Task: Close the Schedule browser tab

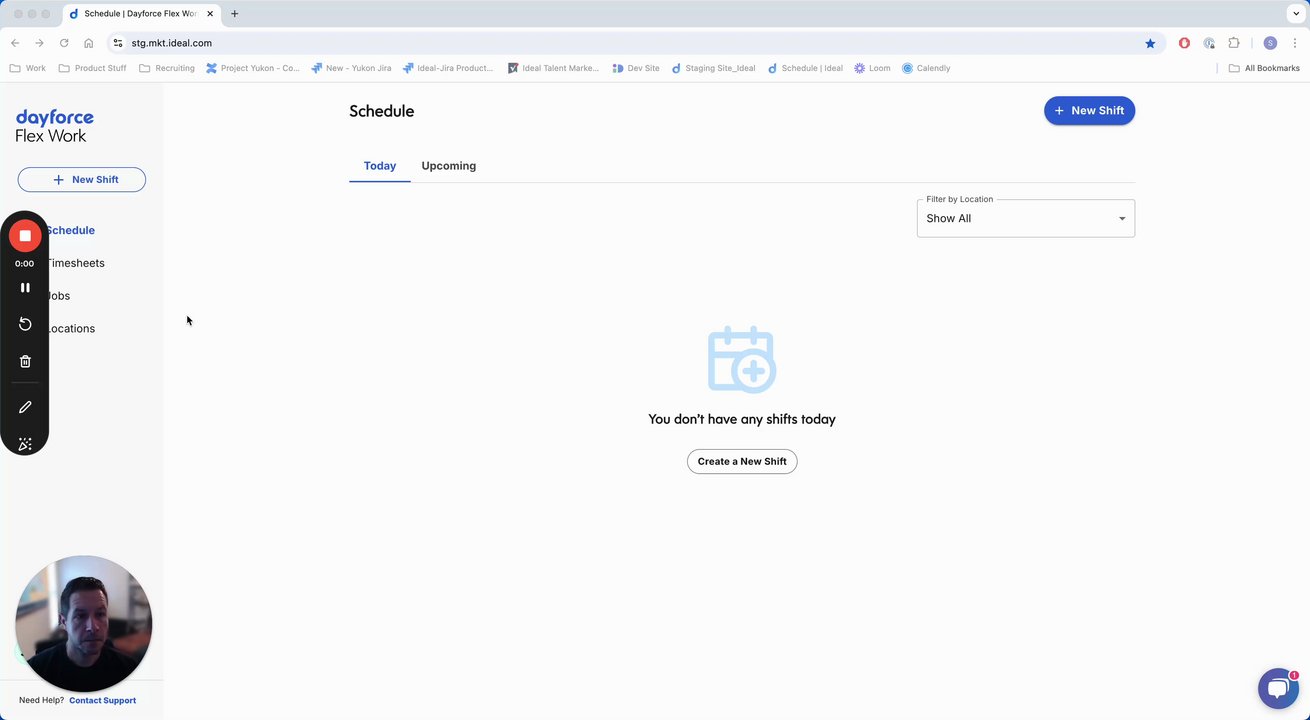Action: [210, 14]
